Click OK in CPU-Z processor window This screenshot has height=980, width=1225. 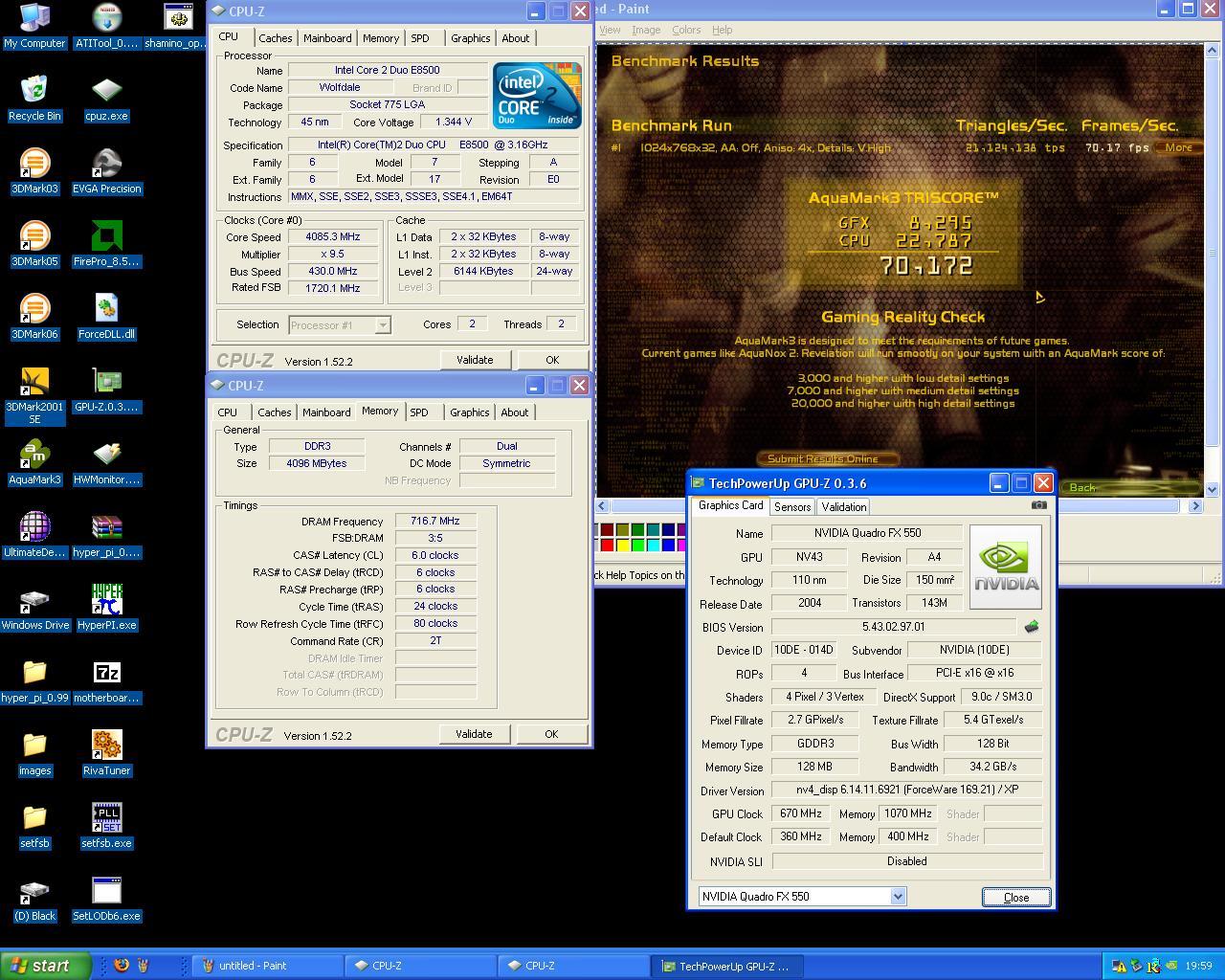pos(552,360)
